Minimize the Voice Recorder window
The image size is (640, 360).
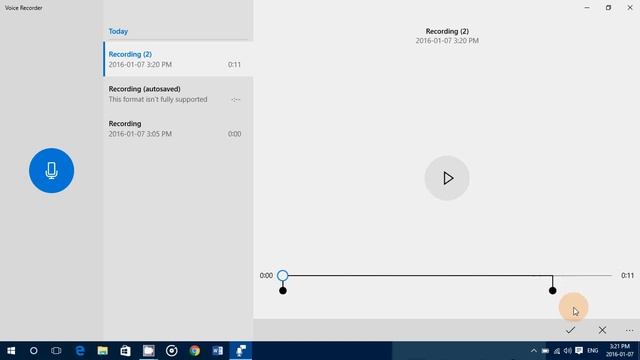click(587, 7)
